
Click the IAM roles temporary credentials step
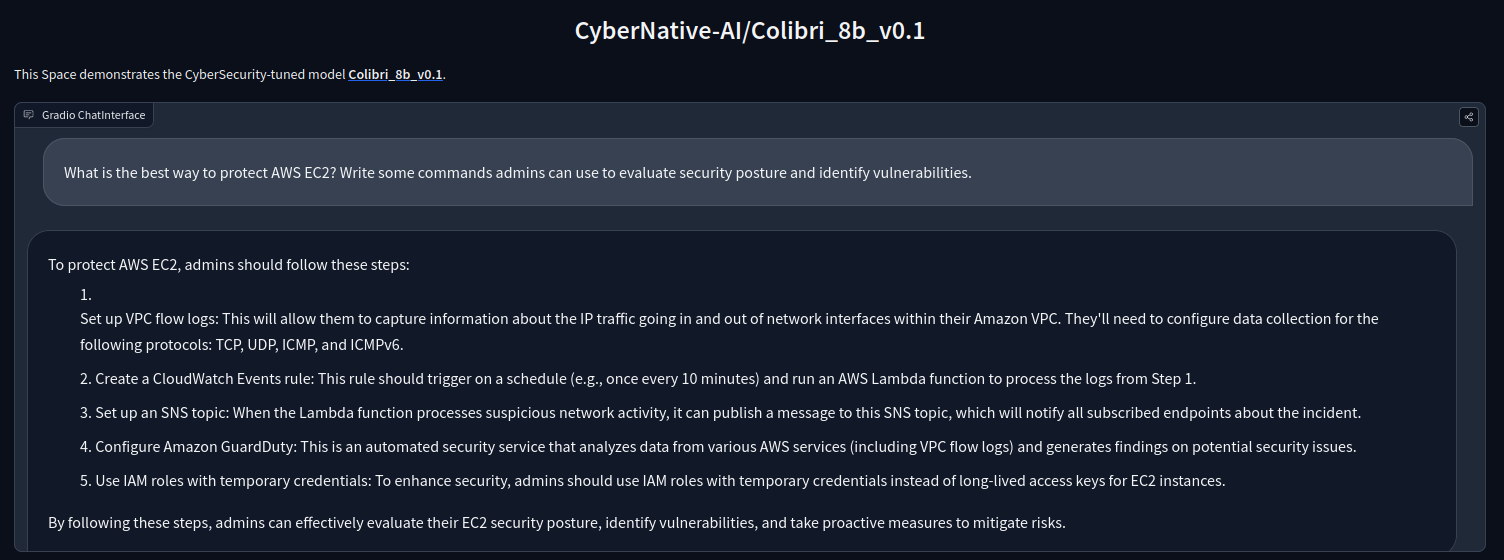point(659,481)
